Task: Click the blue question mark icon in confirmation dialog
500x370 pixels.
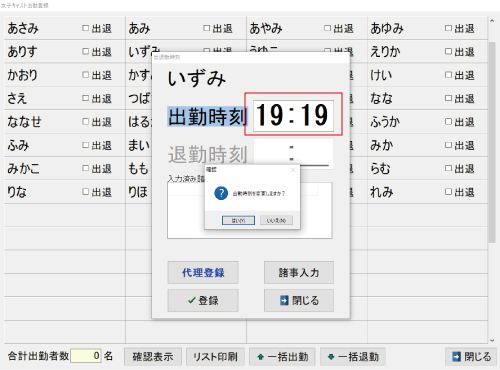Action: (221, 193)
